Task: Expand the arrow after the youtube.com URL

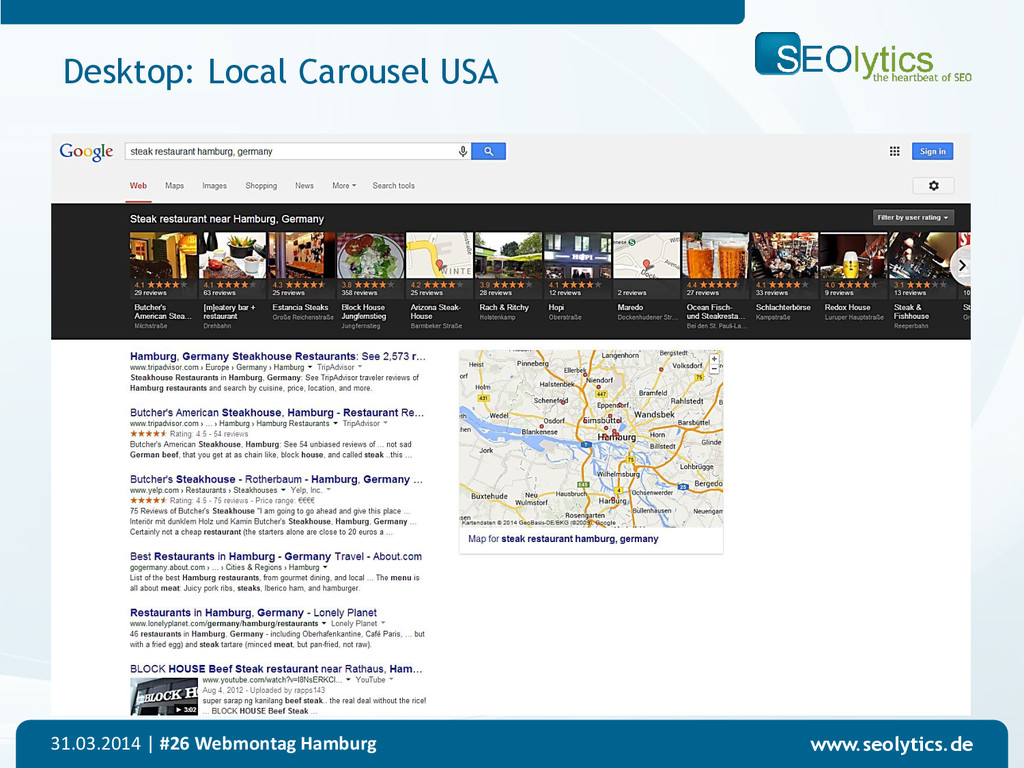Action: [x=348, y=679]
